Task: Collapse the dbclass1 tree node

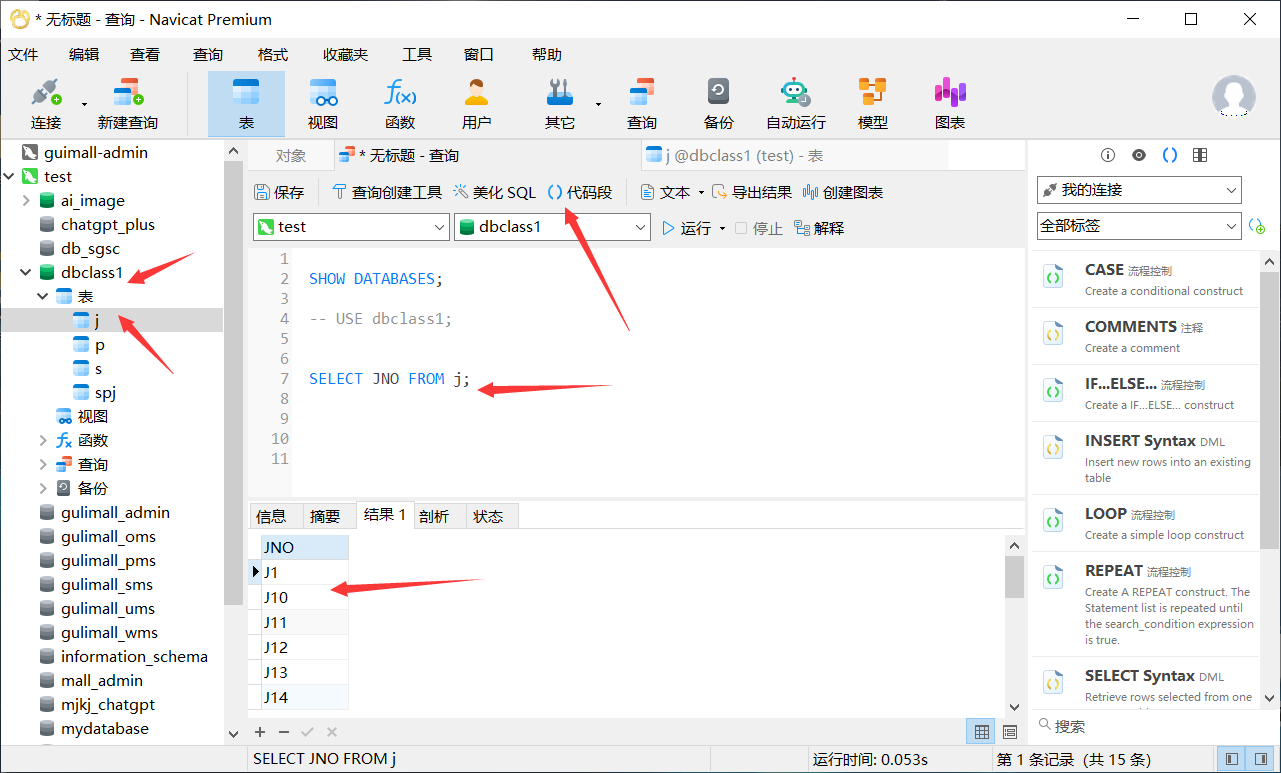Action: 26,273
